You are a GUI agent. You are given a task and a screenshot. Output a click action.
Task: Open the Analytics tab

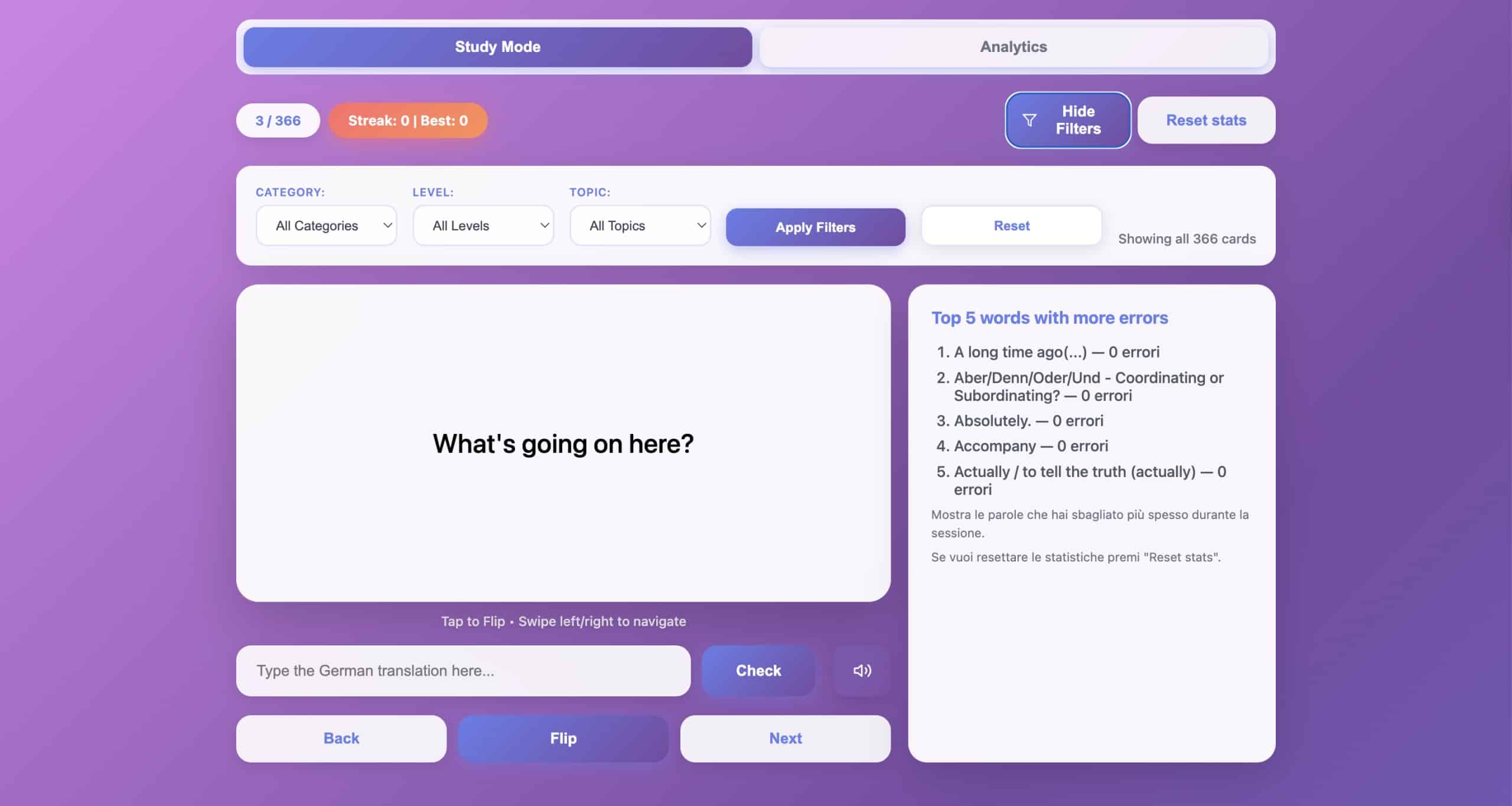1014,47
